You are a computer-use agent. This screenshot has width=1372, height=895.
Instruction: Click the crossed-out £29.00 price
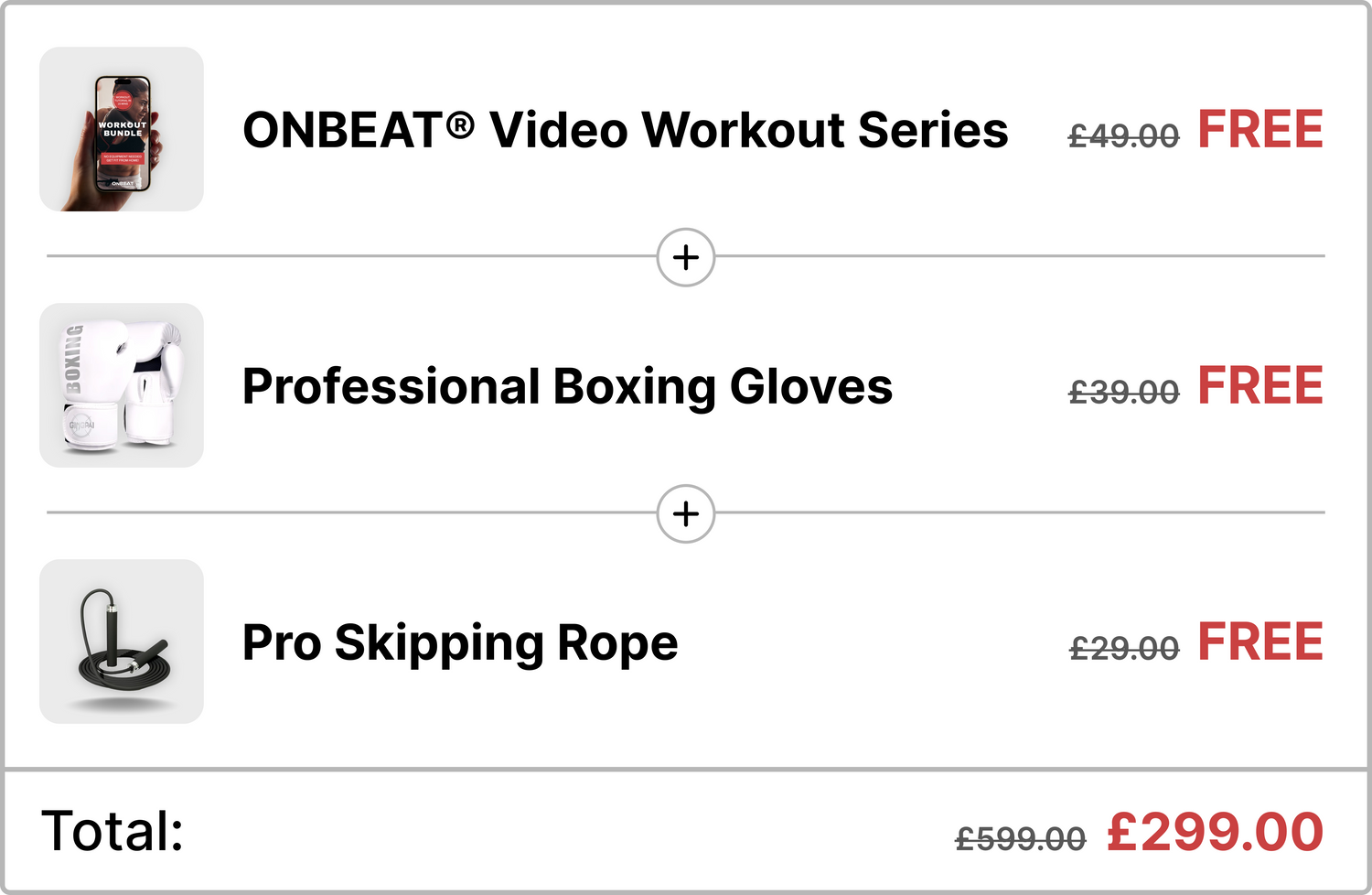[x=1124, y=649]
